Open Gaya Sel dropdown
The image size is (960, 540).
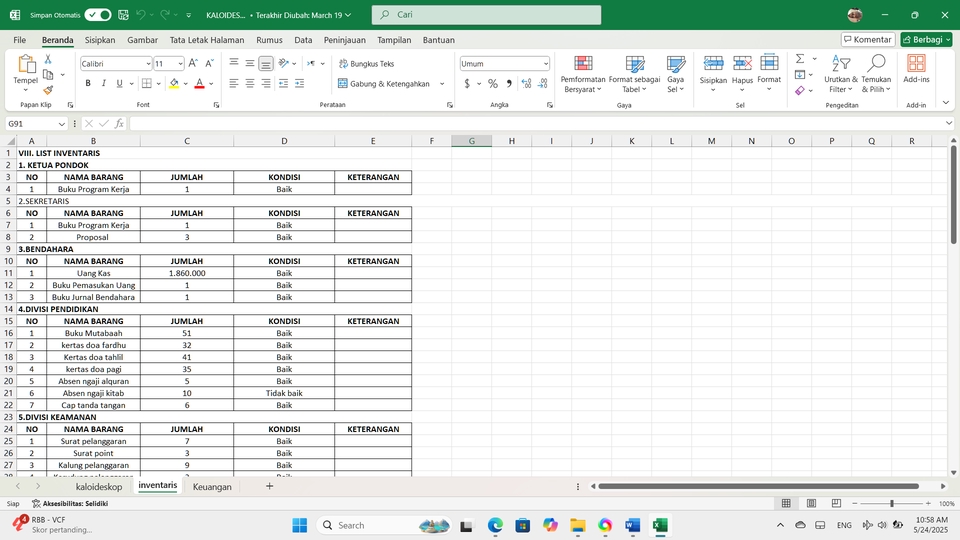[x=675, y=75]
